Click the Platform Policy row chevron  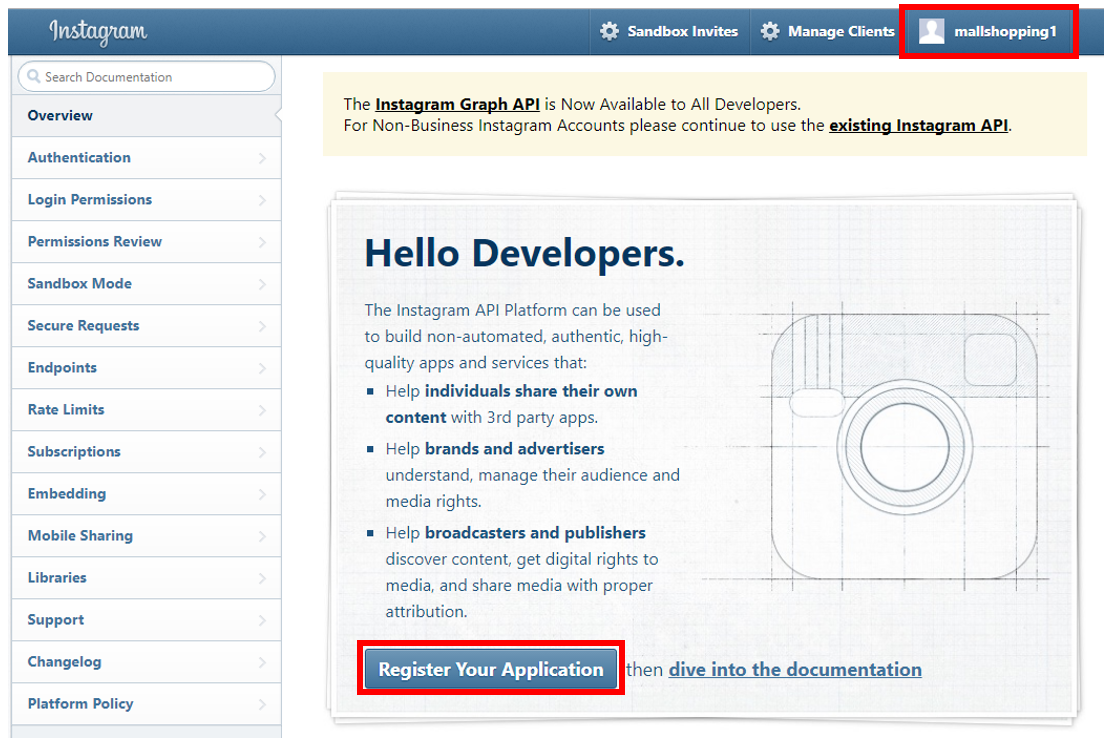pos(262,704)
